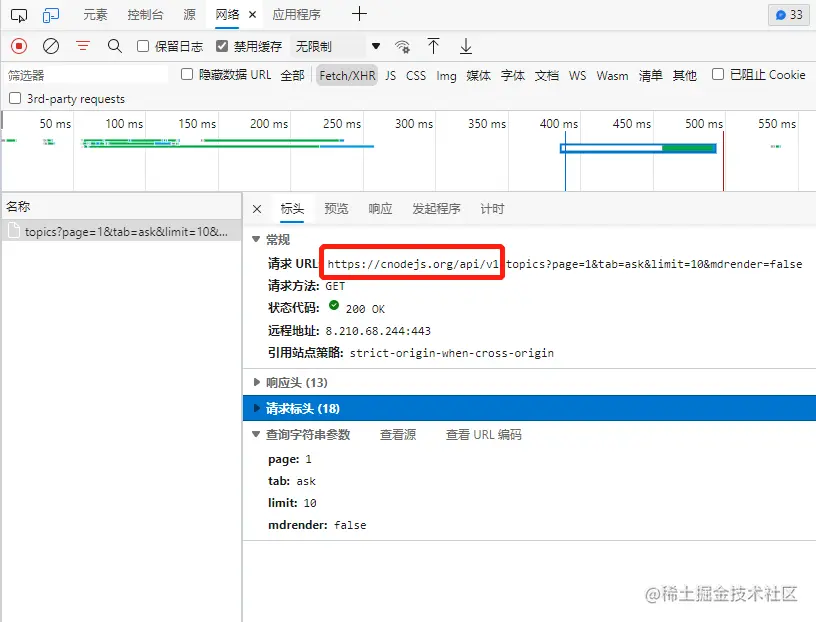Click the blue request bar in timeline
The height and width of the screenshot is (622, 816).
tap(638, 148)
